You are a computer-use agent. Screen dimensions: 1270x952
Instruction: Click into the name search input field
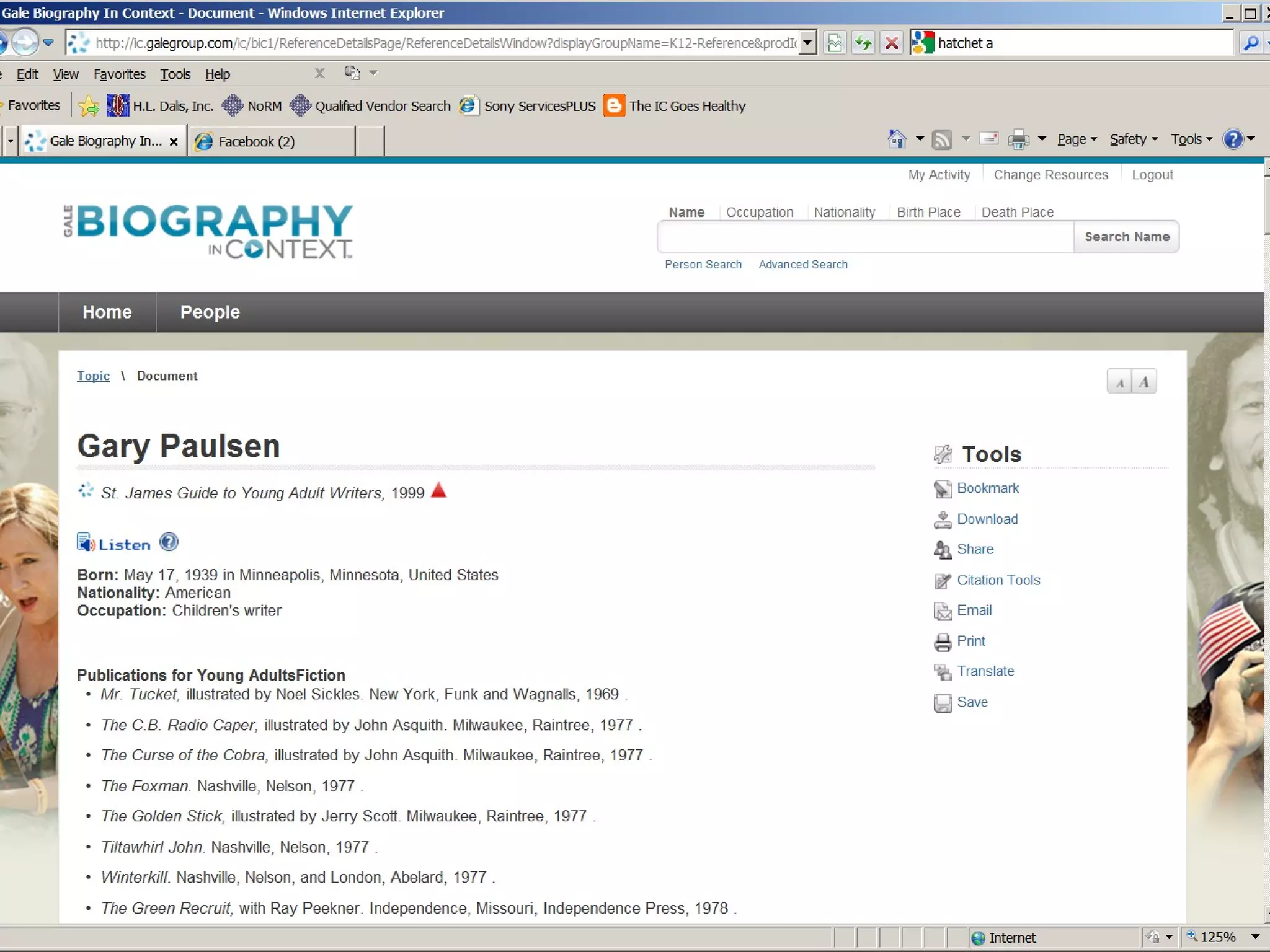pos(864,237)
